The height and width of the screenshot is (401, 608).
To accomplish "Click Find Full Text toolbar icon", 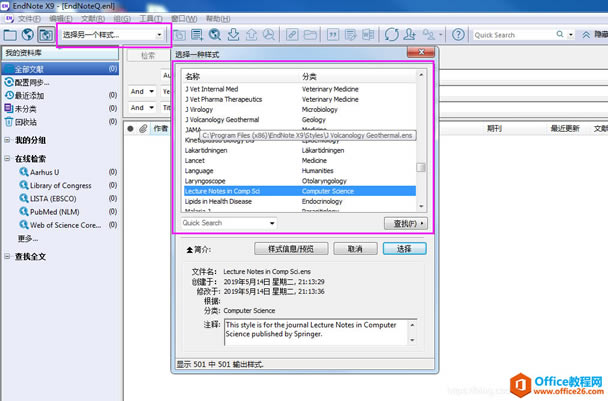I will pos(268,35).
